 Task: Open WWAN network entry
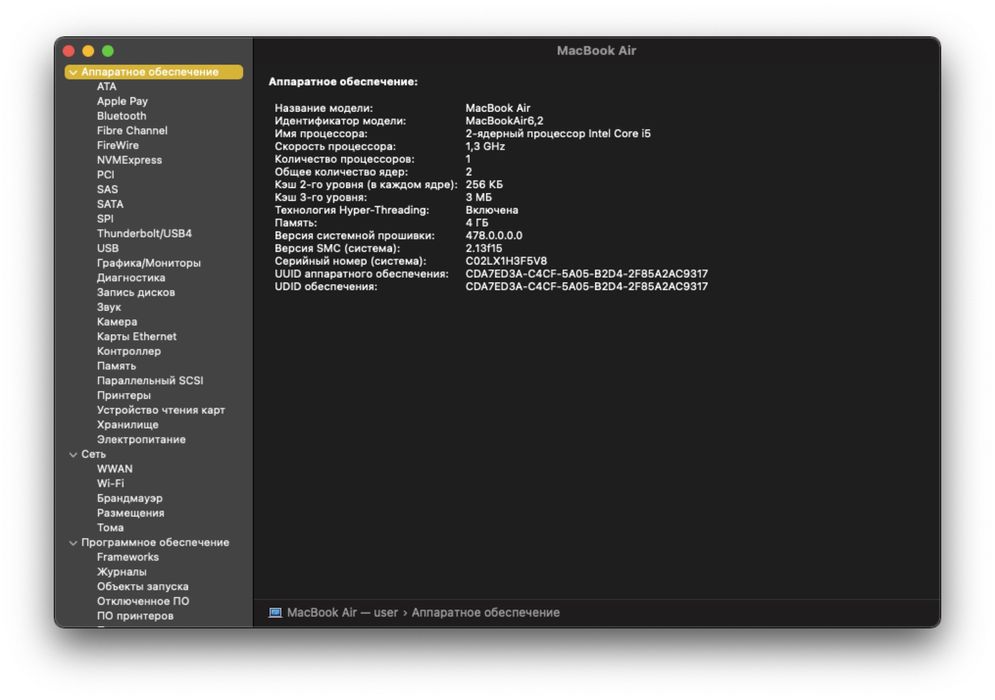[115, 469]
